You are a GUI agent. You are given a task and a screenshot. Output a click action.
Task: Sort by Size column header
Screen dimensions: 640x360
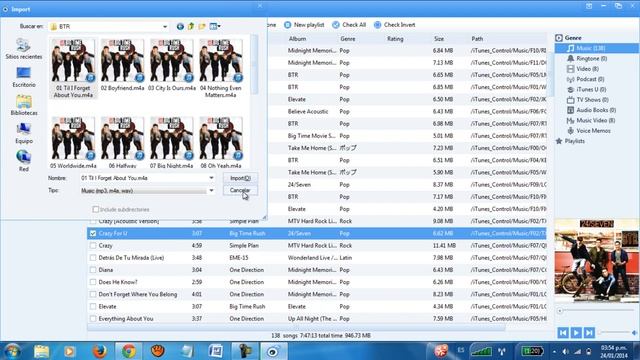coord(439,39)
